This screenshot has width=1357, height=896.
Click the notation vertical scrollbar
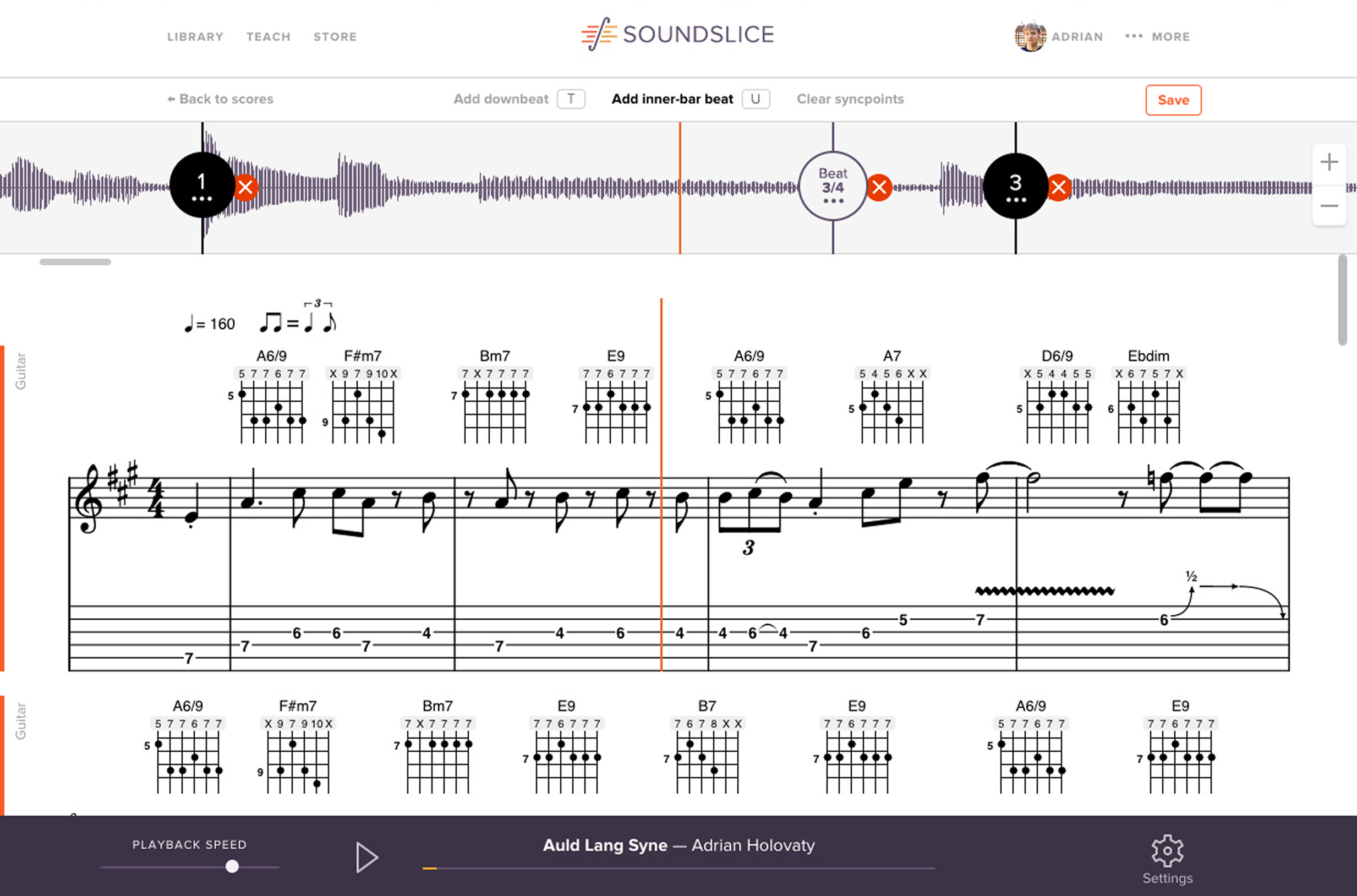1342,301
